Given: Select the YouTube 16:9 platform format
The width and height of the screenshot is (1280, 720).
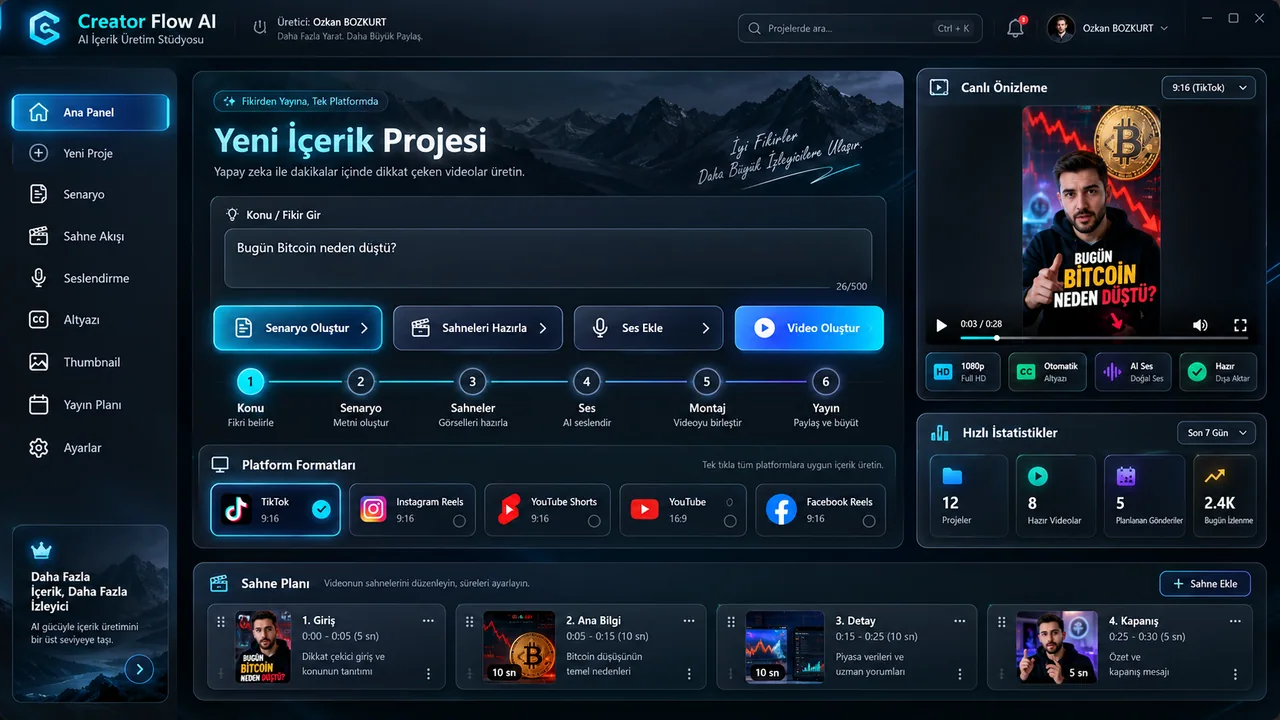Looking at the screenshot, I should [683, 510].
